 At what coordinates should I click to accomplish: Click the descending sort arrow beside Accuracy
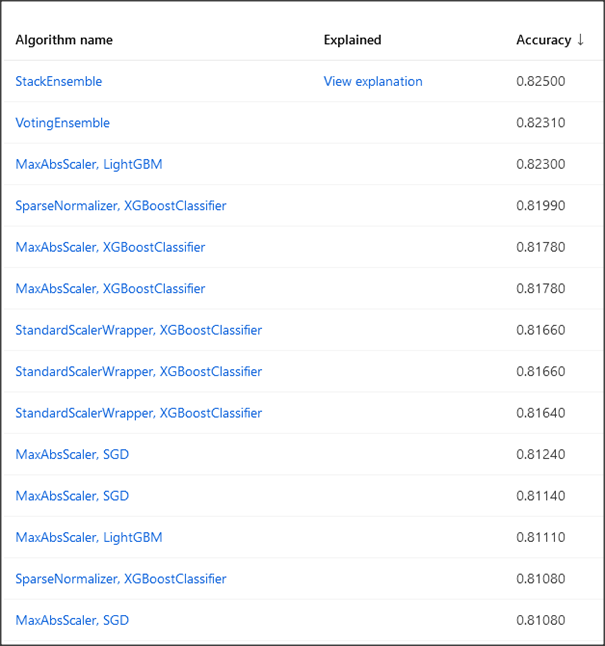(x=580, y=40)
